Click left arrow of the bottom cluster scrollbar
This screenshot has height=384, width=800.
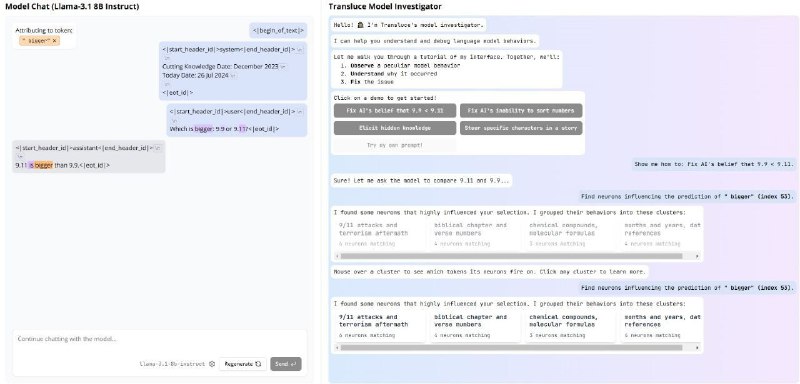[337, 348]
